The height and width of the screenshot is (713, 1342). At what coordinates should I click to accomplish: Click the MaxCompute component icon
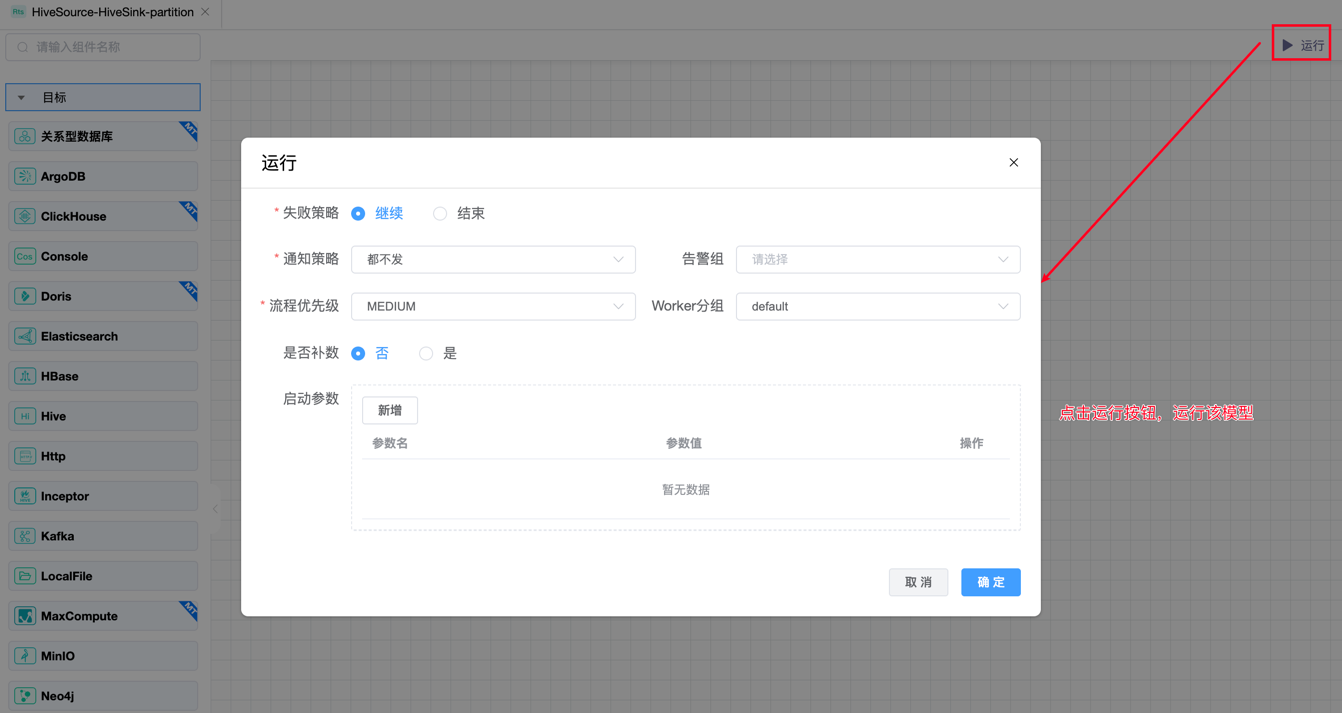tap(25, 617)
